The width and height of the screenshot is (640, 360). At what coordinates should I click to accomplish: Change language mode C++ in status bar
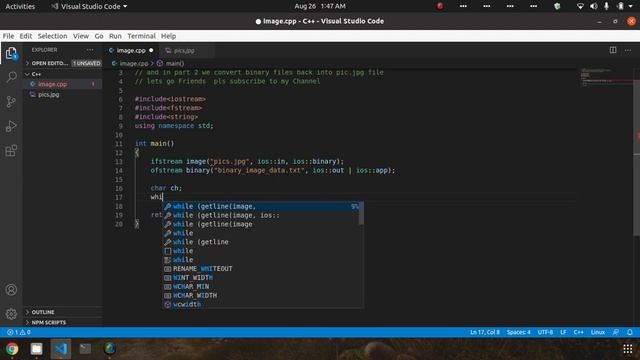(x=578, y=332)
